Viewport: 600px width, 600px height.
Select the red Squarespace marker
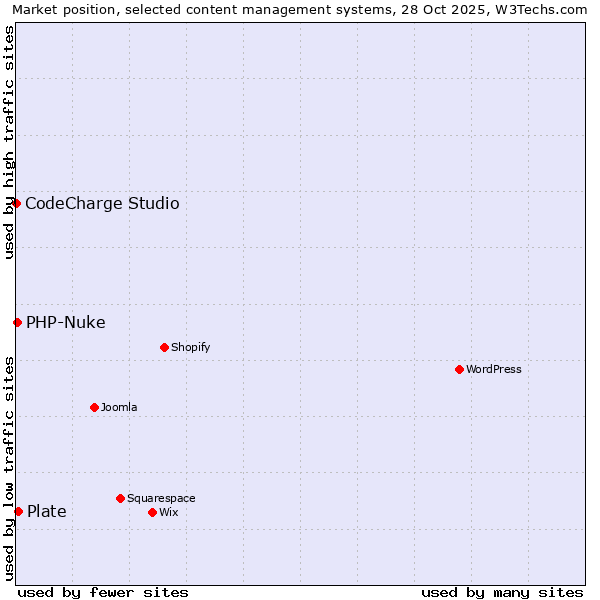coord(120,498)
